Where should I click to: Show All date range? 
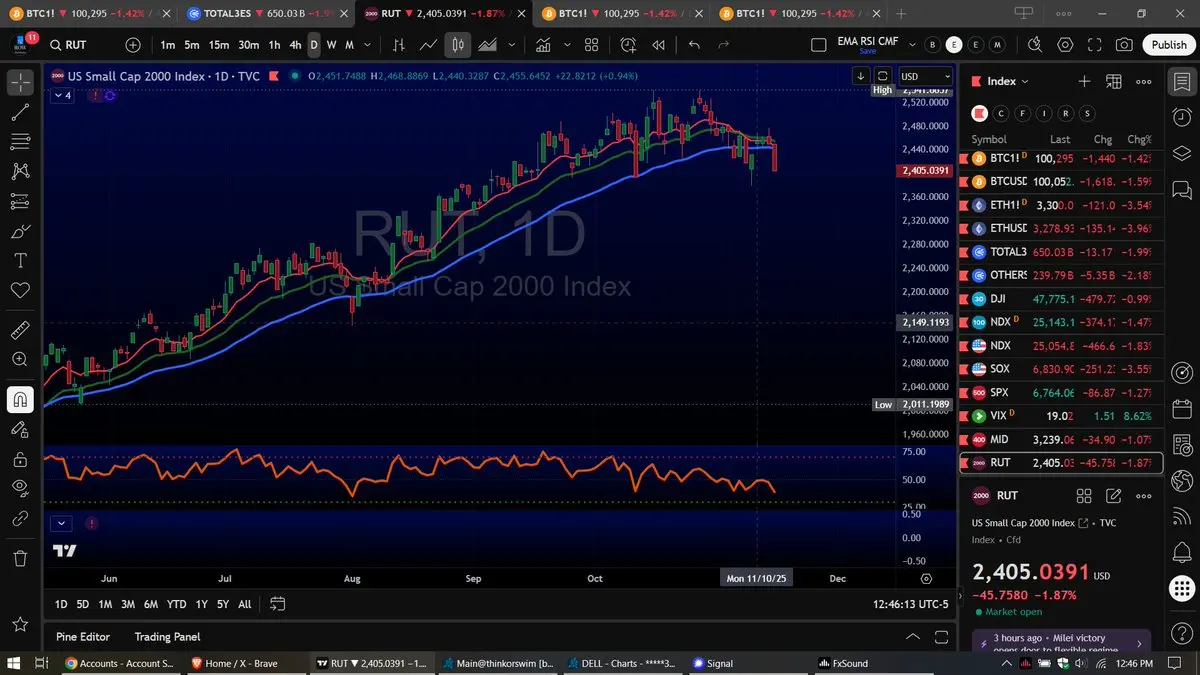[x=245, y=604]
